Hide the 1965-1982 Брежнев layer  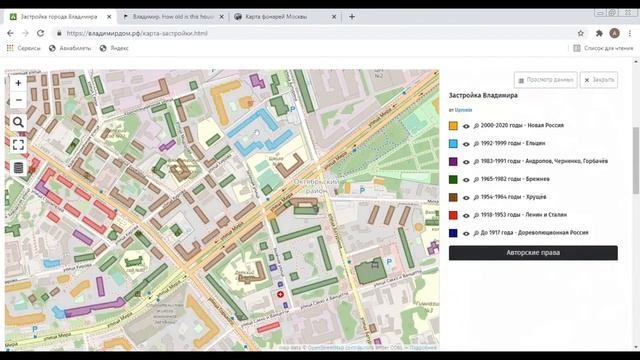[x=466, y=180]
